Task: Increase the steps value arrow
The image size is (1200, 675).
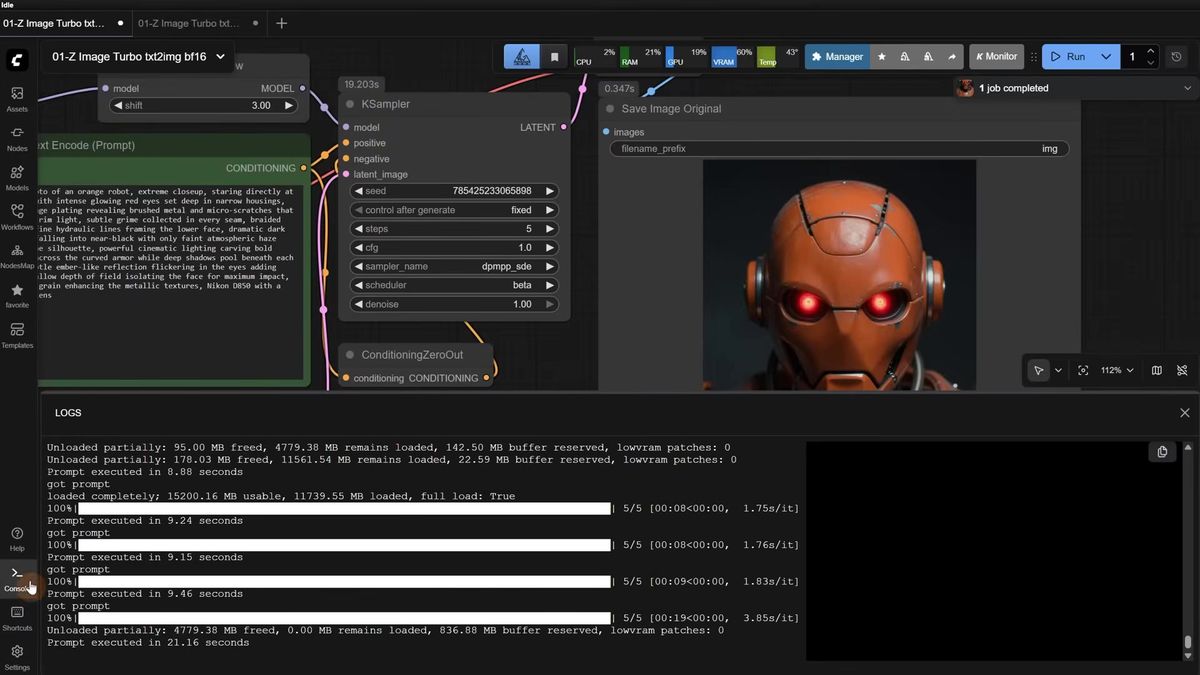Action: tap(549, 229)
